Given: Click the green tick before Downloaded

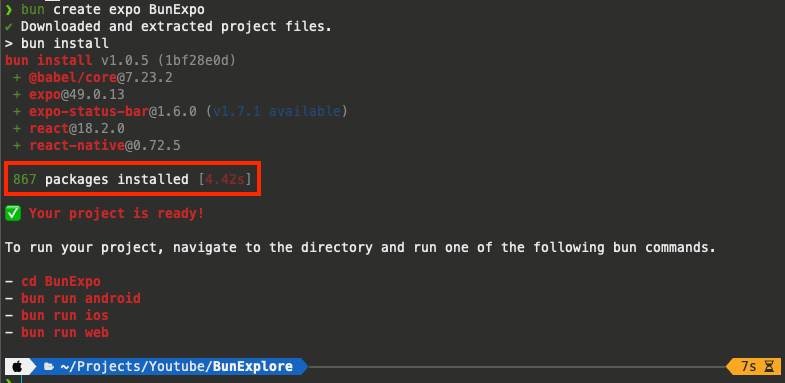Looking at the screenshot, I should 9,27.
